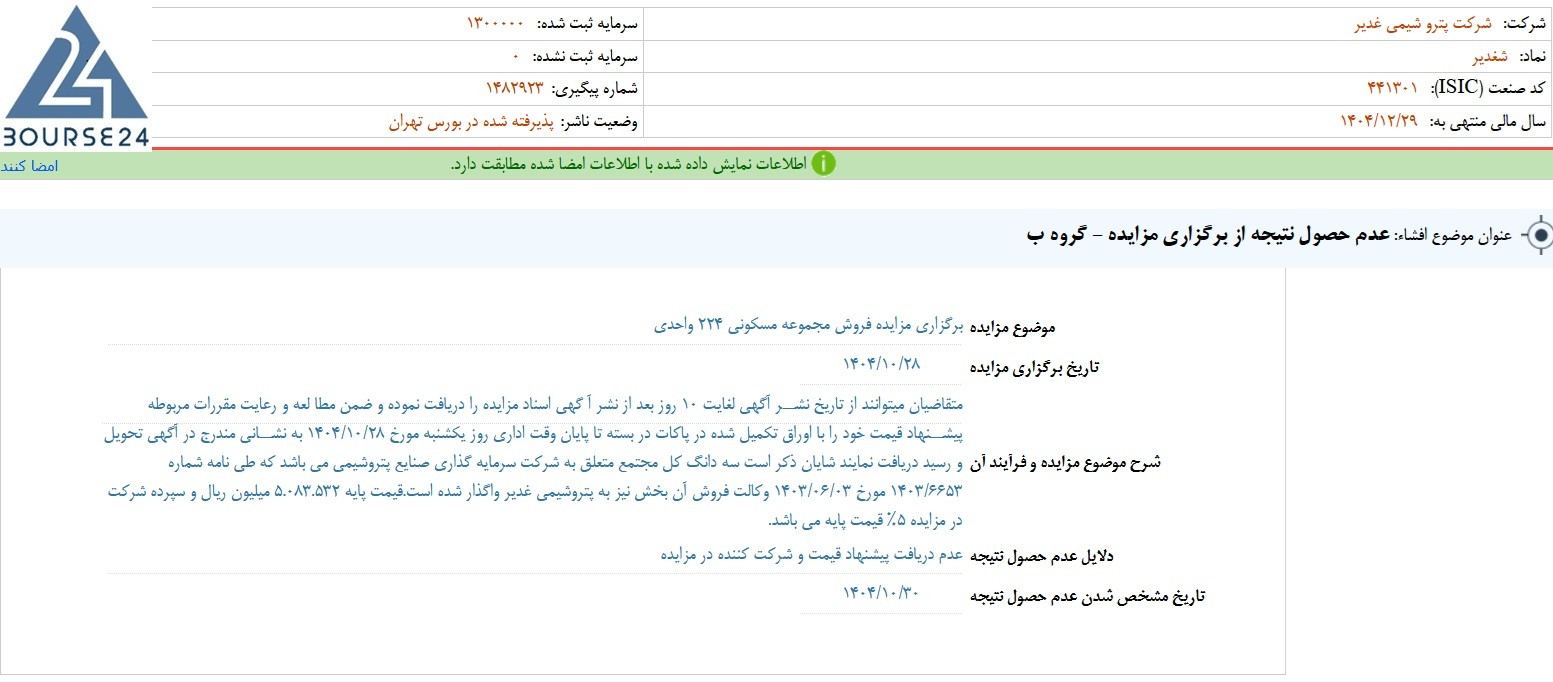Select the reason «عدم دریافت پیشنهاد قیمت و شرکت کننده در مزایده»

pyautogui.click(x=812, y=553)
